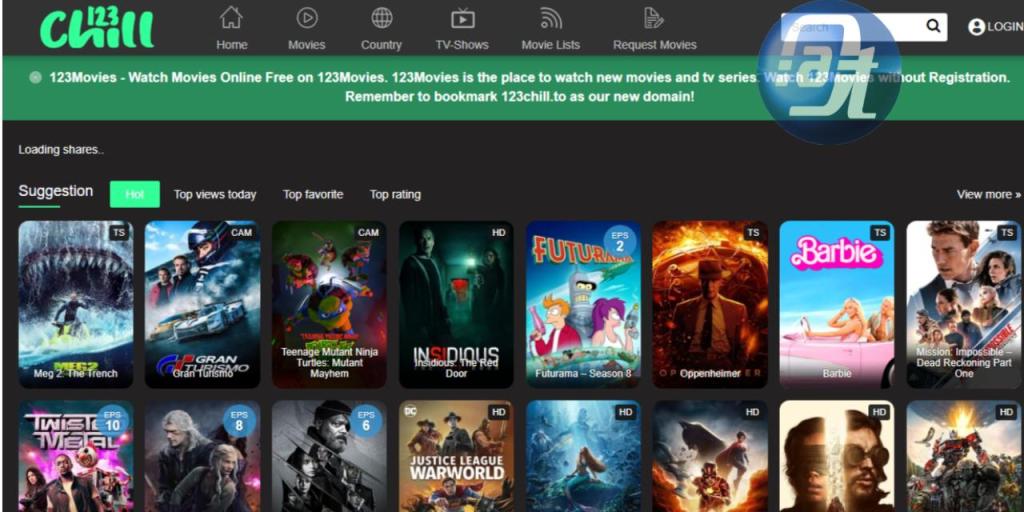Open Movies menu label
Screen dimensions: 1024x512
coord(307,45)
